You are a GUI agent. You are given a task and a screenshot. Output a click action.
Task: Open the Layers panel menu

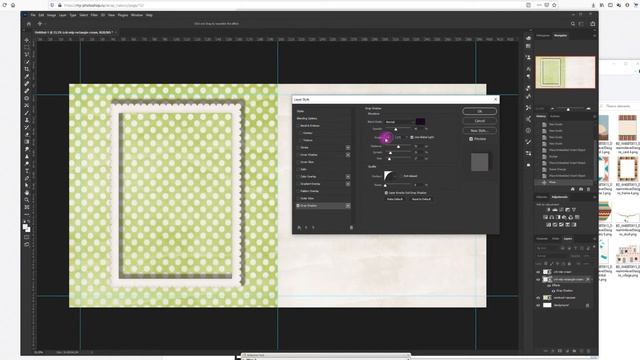pos(594,239)
